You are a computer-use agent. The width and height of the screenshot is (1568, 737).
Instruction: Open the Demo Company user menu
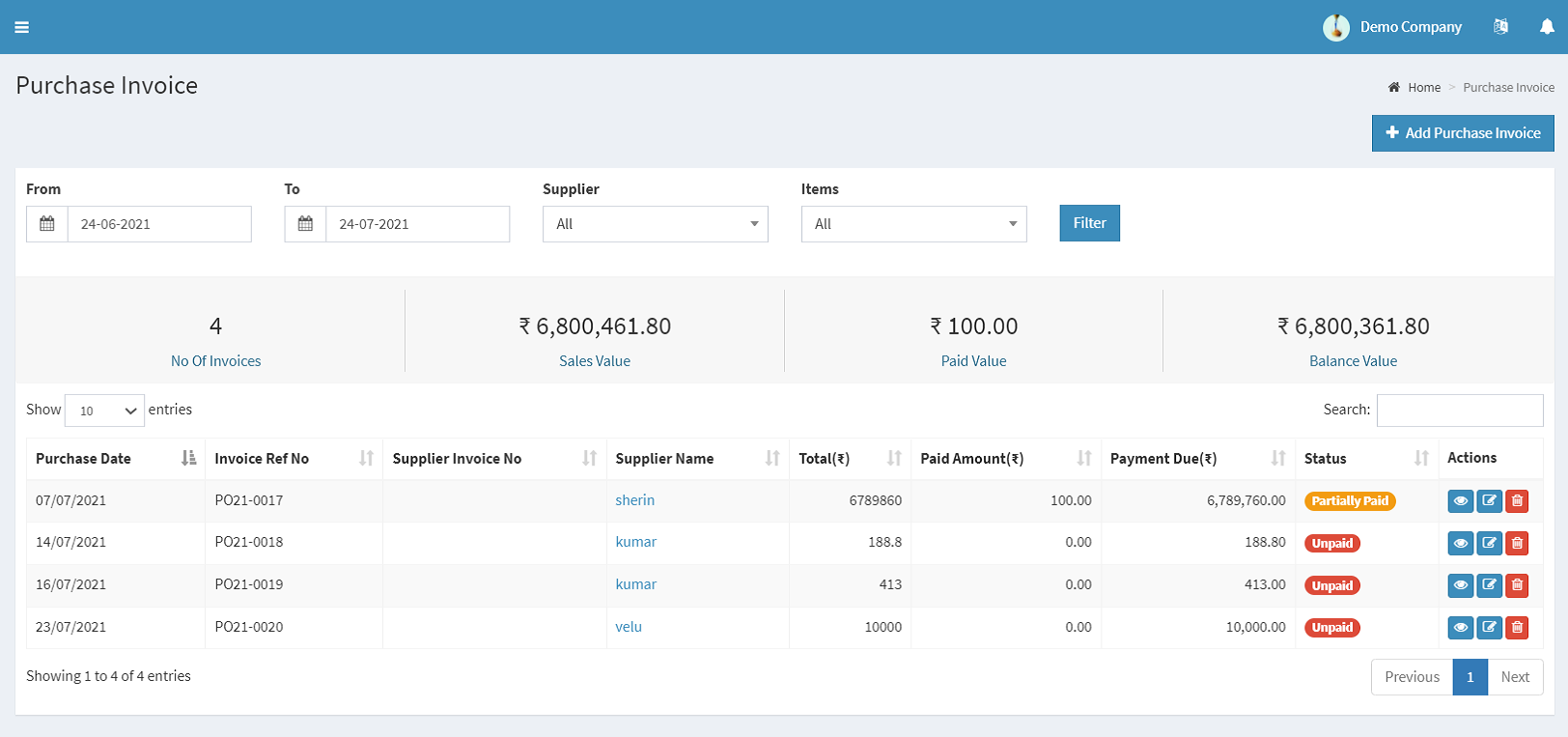click(1392, 27)
